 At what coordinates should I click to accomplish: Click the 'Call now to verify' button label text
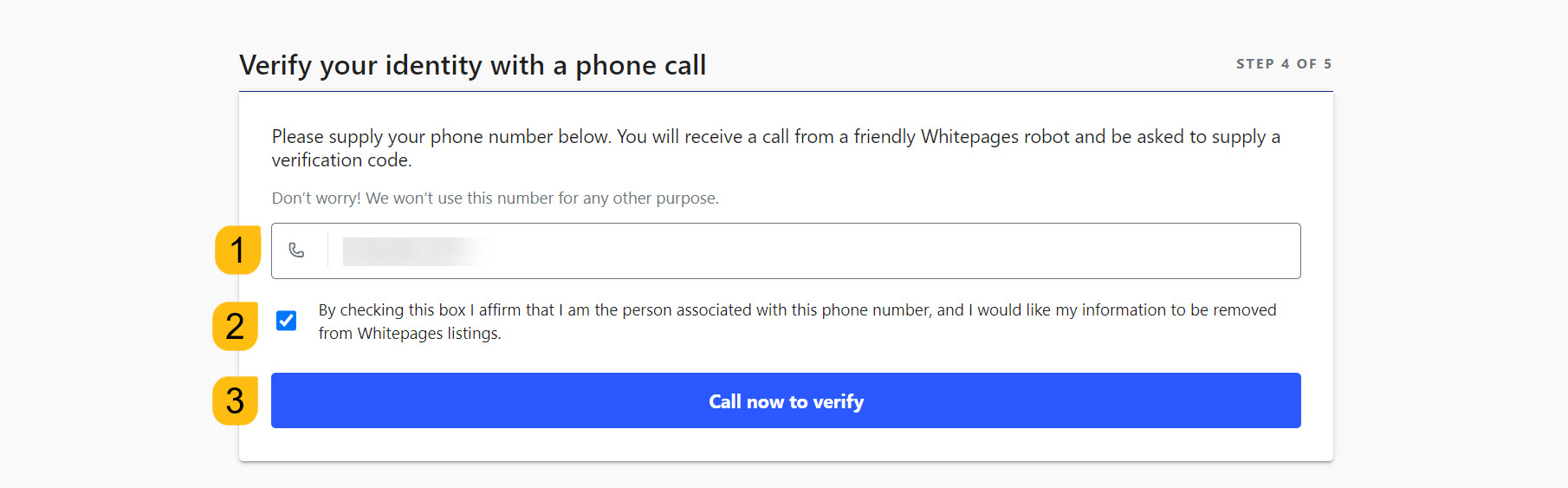pos(786,401)
